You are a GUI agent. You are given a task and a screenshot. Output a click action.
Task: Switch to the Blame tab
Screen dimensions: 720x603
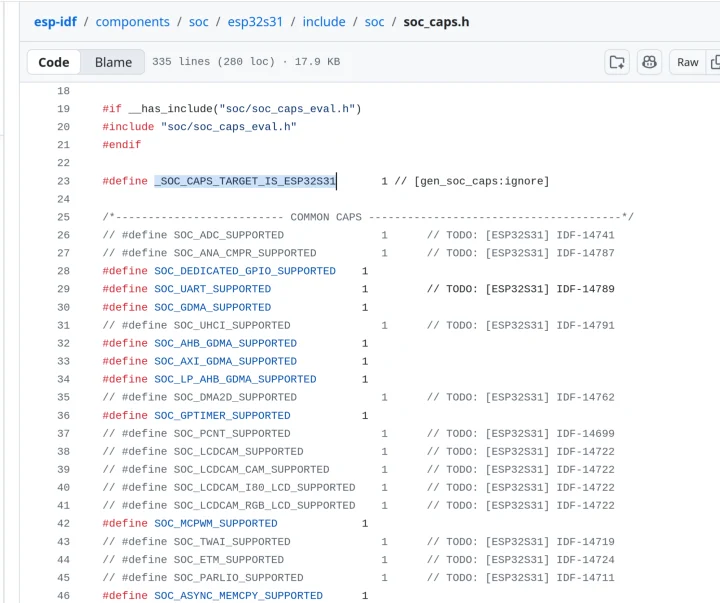pos(113,62)
